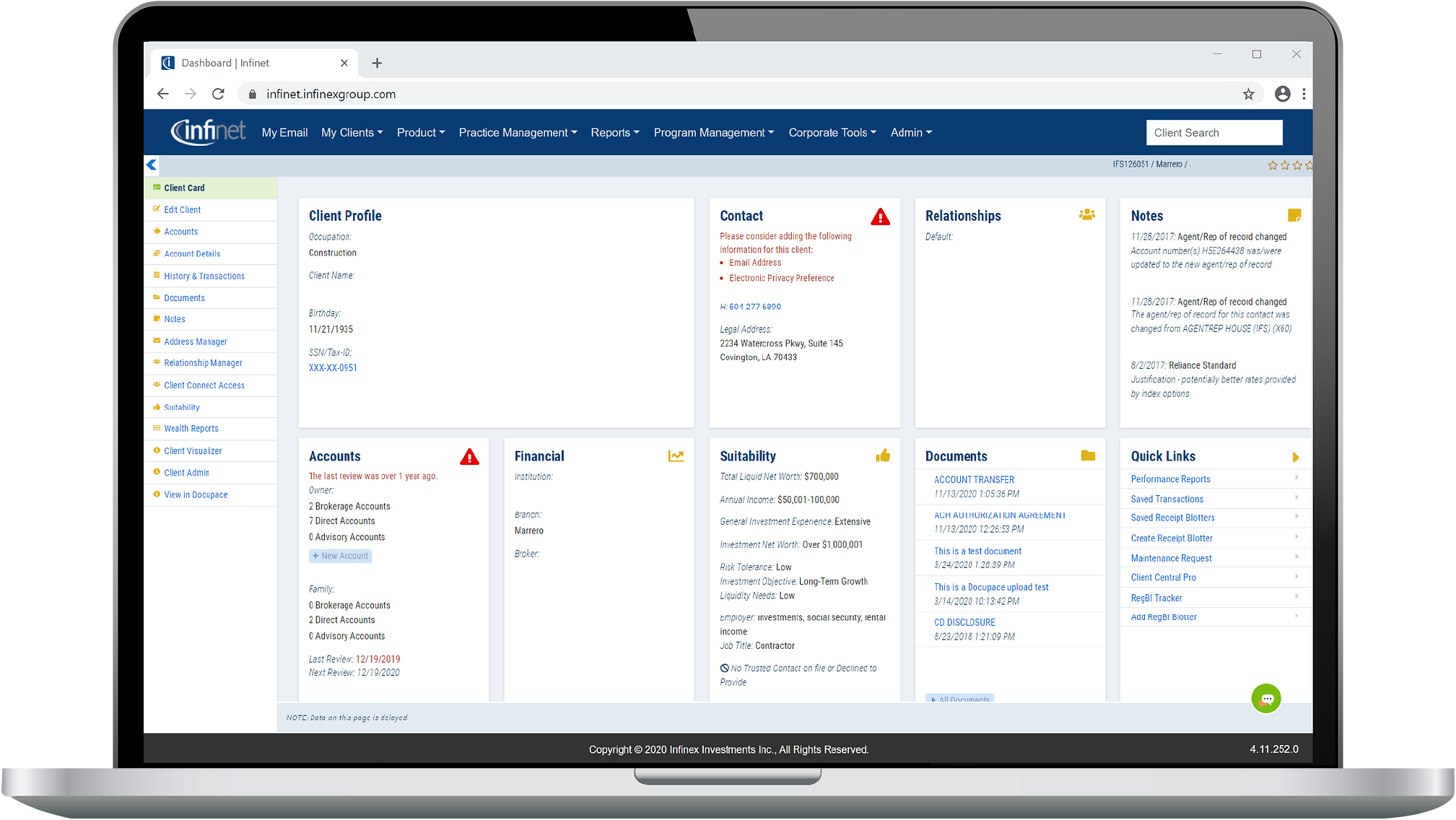This screenshot has height=820, width=1456.
Task: Open Documents in the sidebar
Action: coord(184,298)
